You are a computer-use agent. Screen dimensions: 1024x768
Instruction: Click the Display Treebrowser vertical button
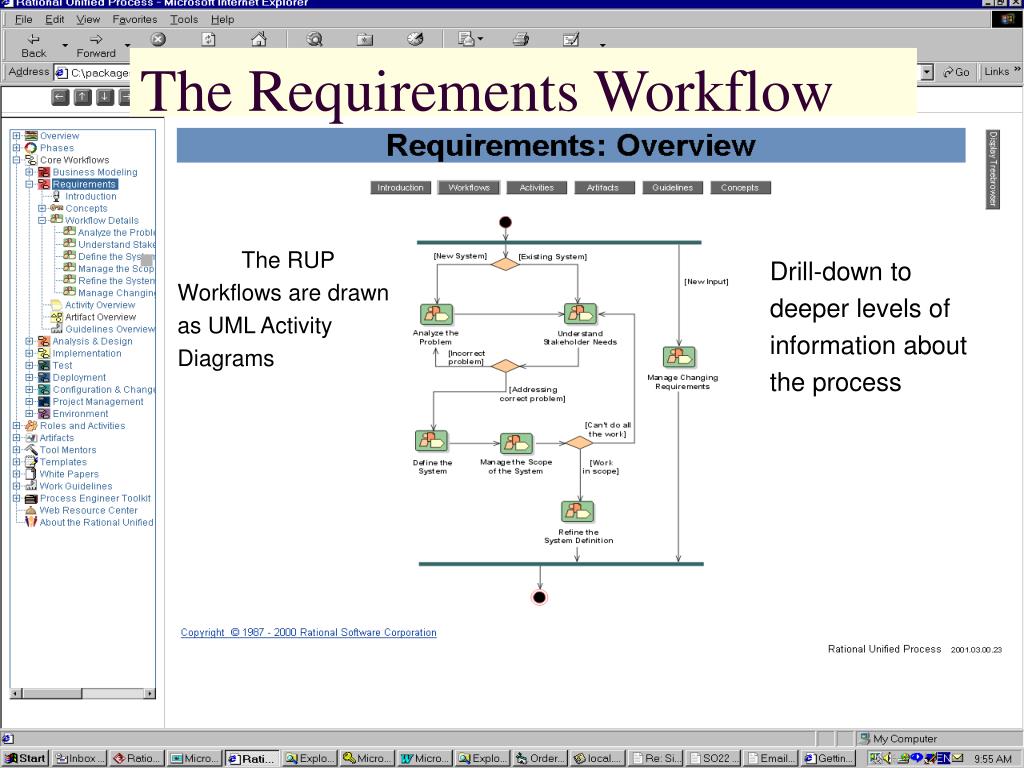coord(992,169)
